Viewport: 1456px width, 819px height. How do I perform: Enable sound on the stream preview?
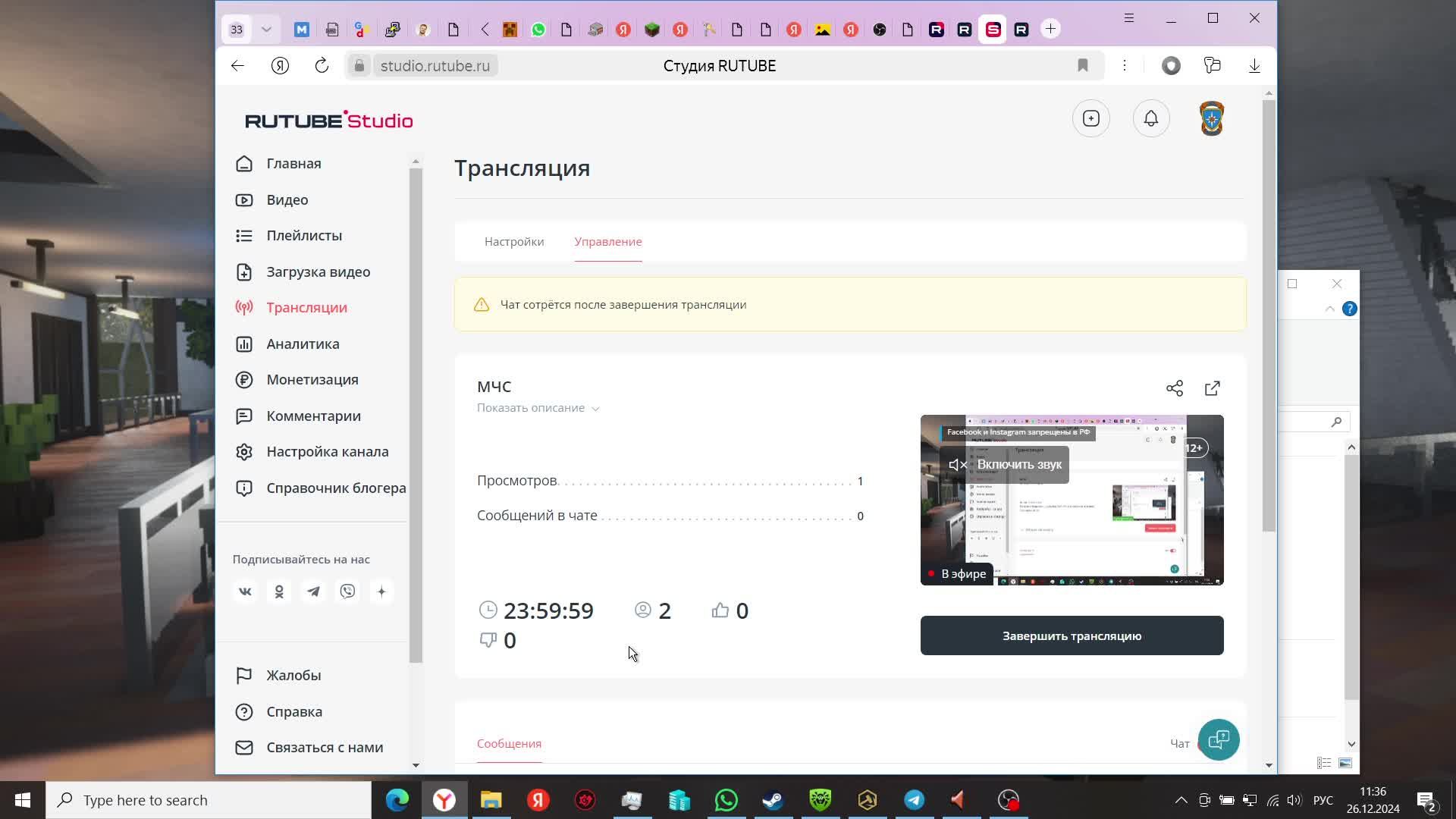1005,464
